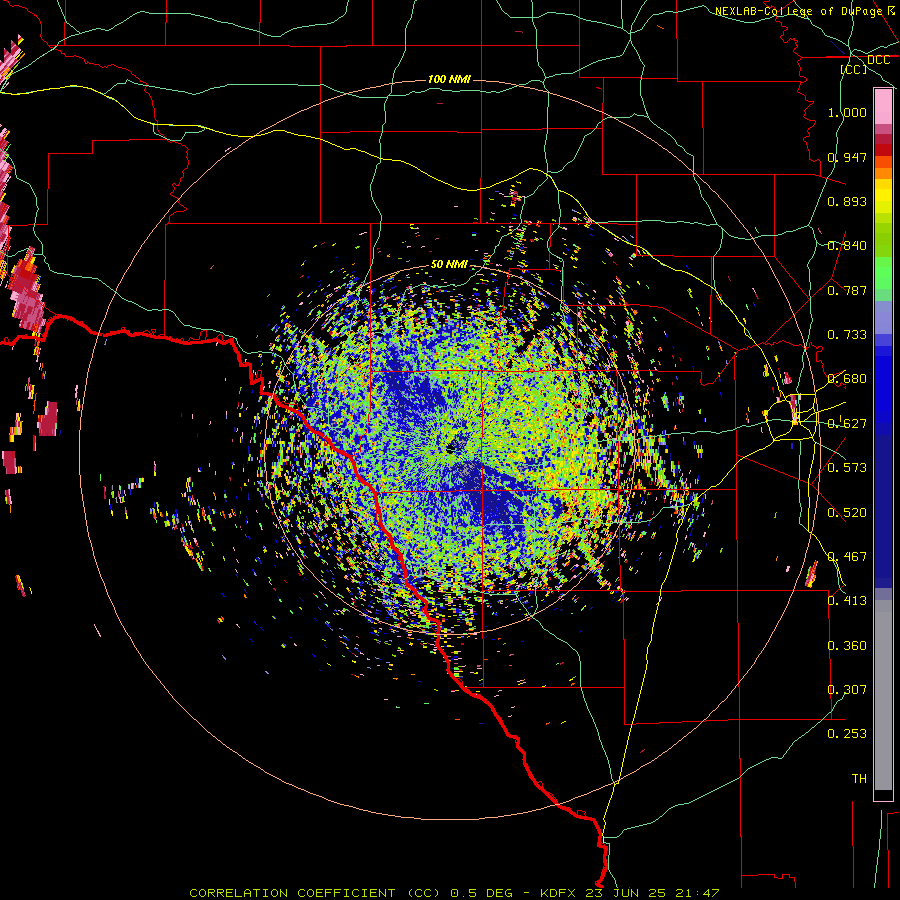Click the radar site center black spot
This screenshot has width=900, height=900.
[x=453, y=447]
